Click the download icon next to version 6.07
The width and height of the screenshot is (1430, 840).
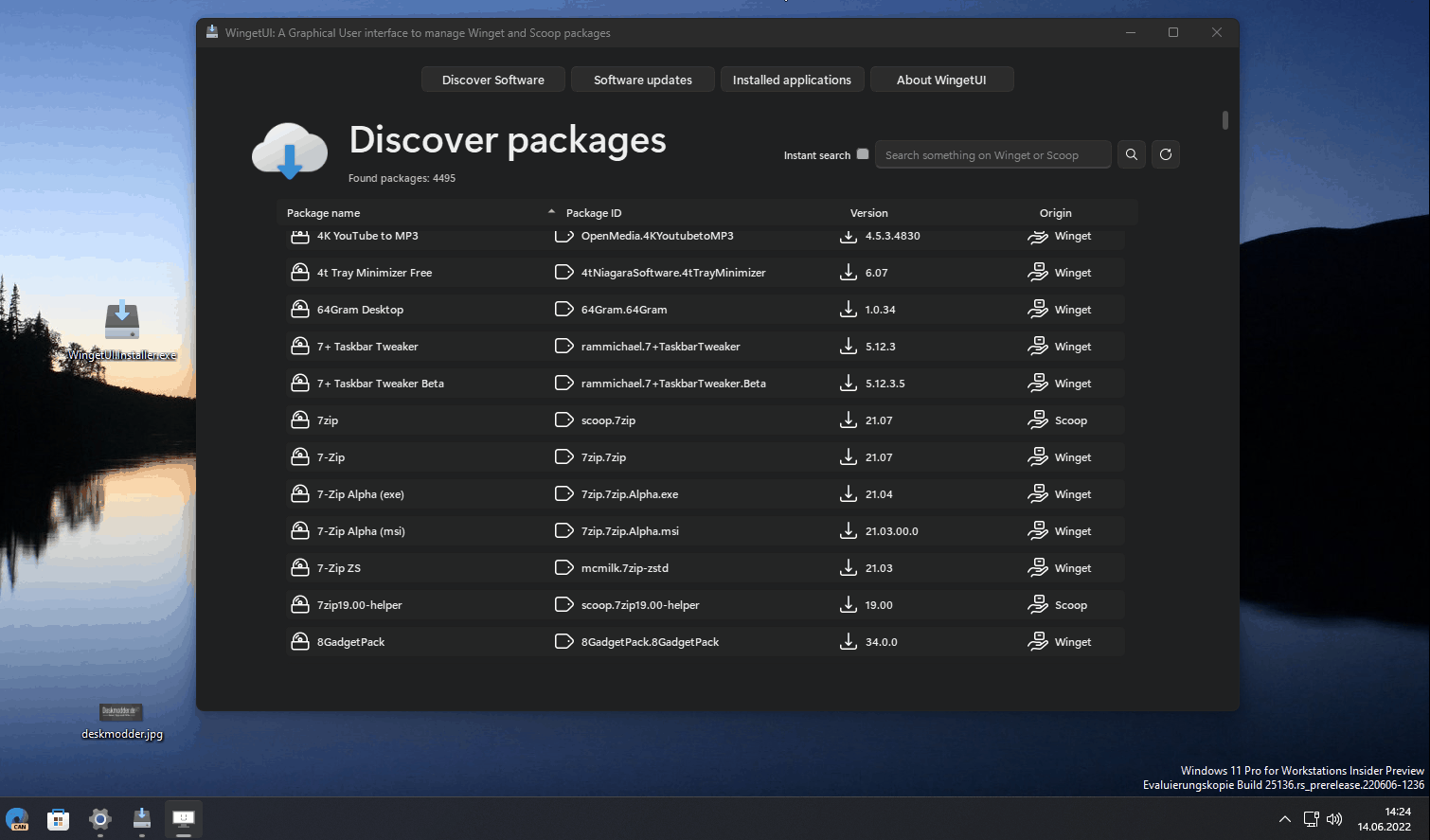click(x=849, y=273)
